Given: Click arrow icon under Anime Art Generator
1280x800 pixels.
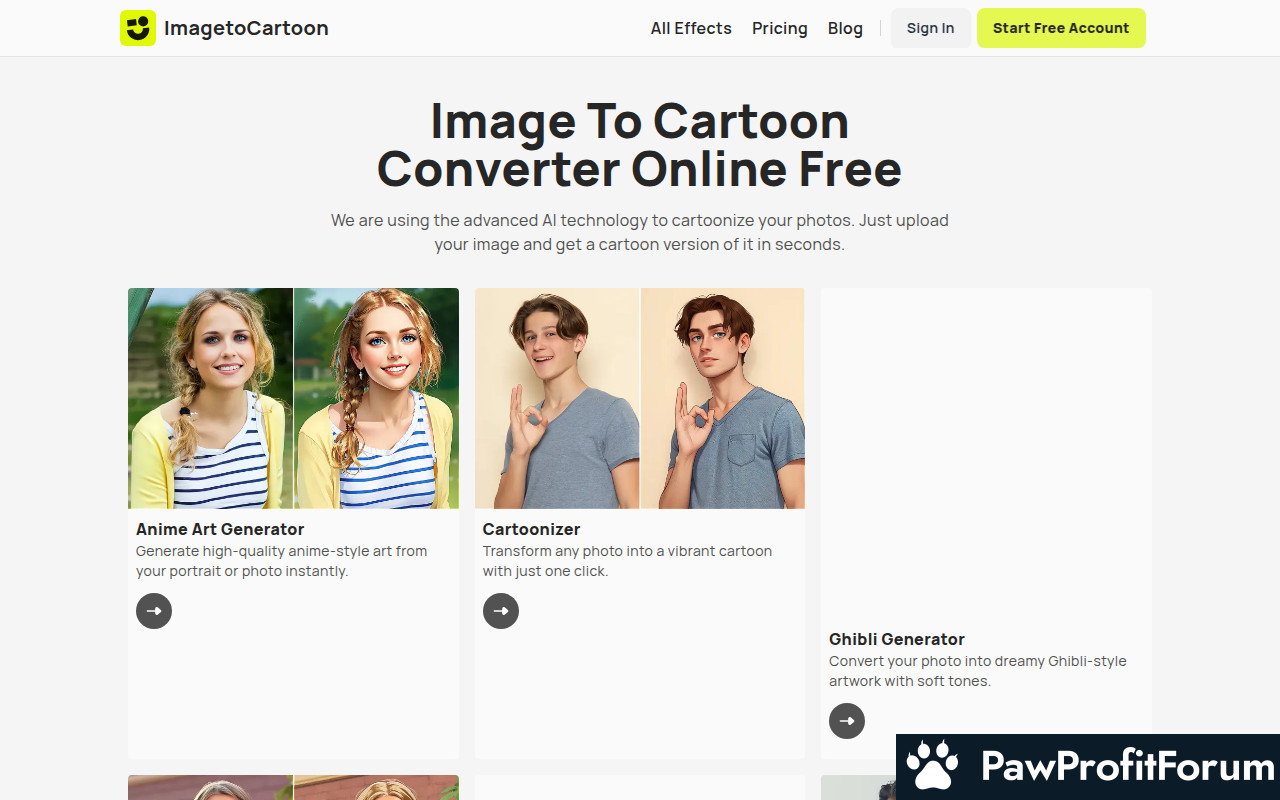Looking at the screenshot, I should coord(154,611).
